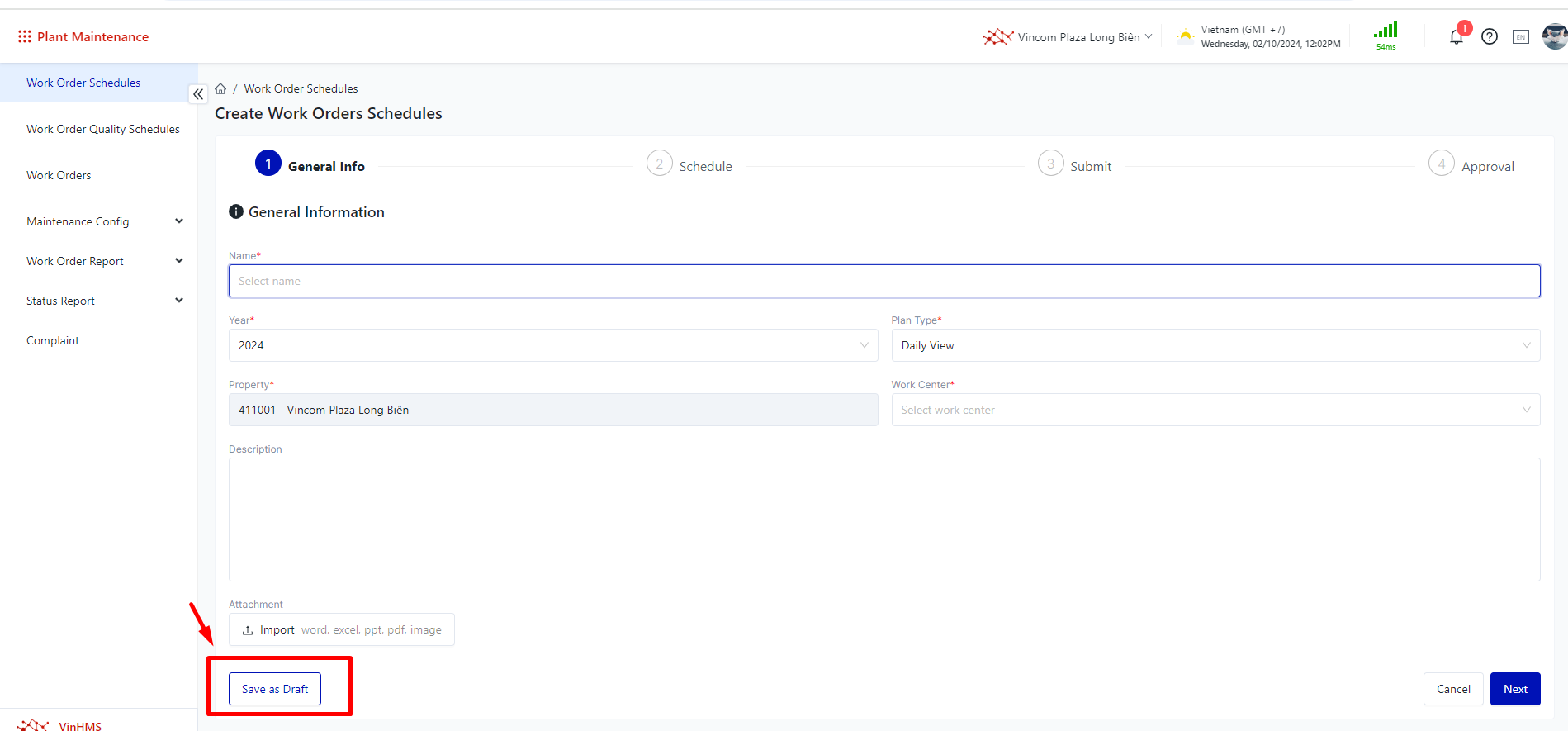The image size is (1568, 731).
Task: Switch language via EN icon
Action: pos(1520,36)
